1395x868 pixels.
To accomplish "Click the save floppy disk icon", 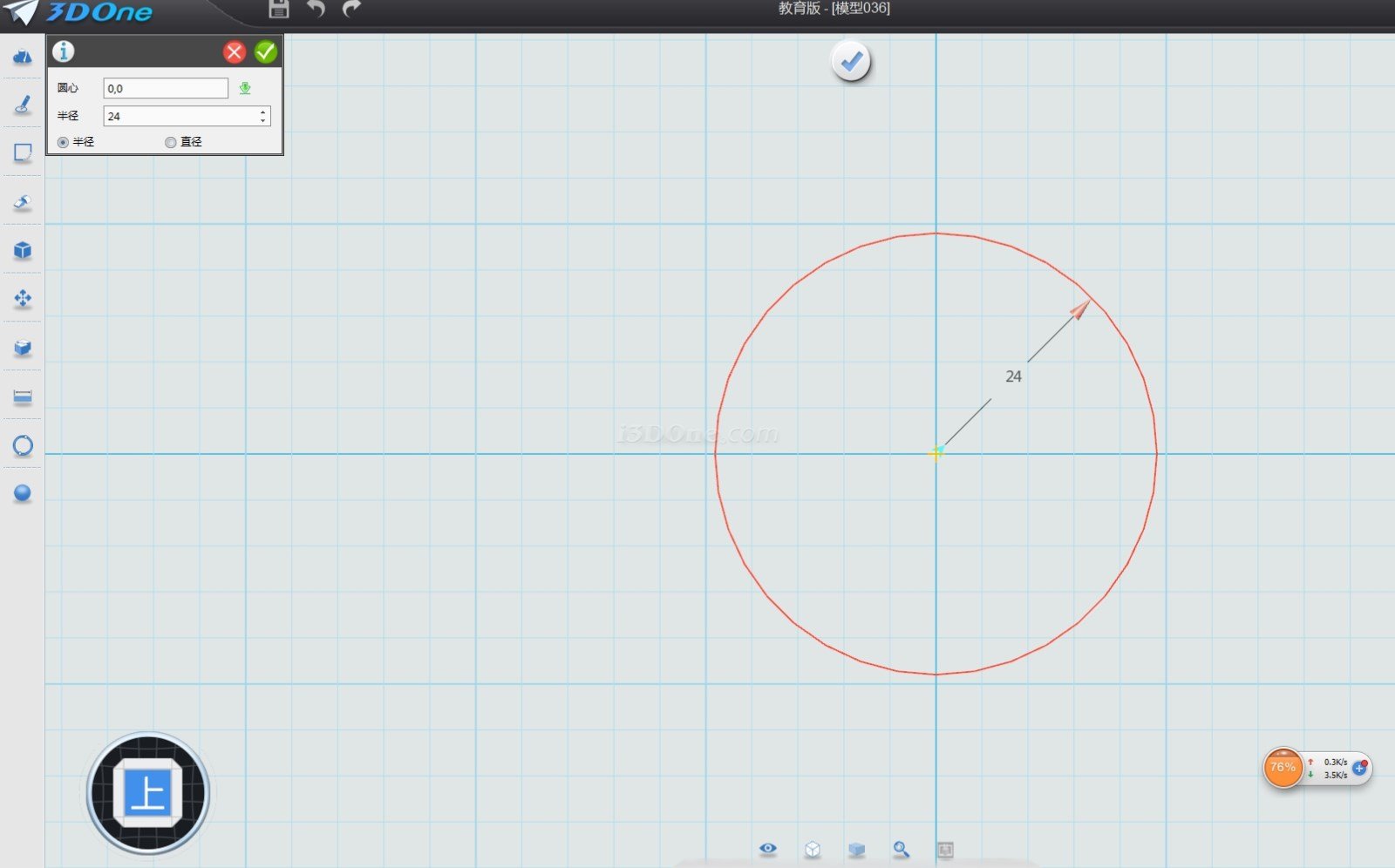I will (x=279, y=10).
